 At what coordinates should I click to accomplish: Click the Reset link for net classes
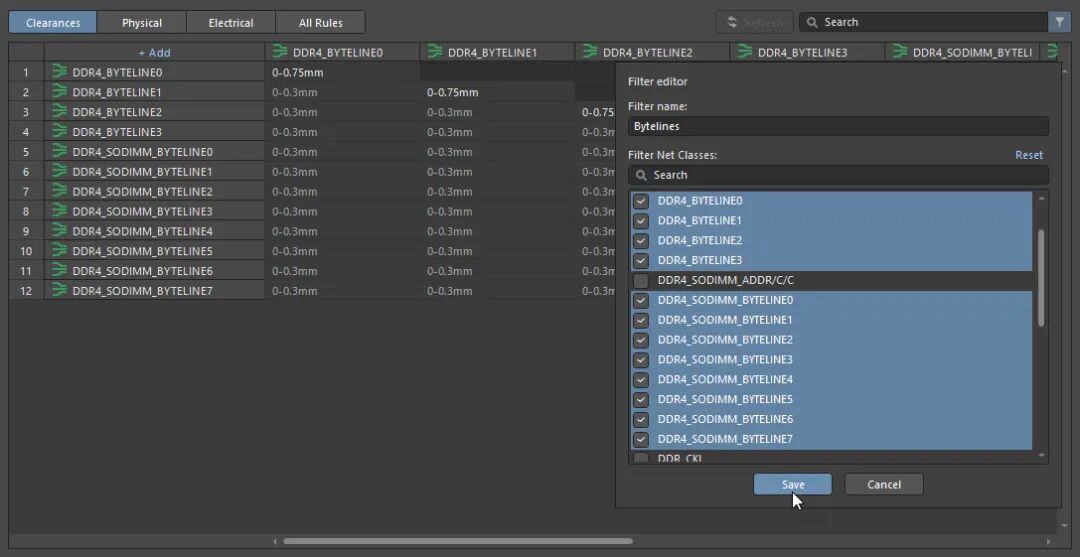[1028, 155]
